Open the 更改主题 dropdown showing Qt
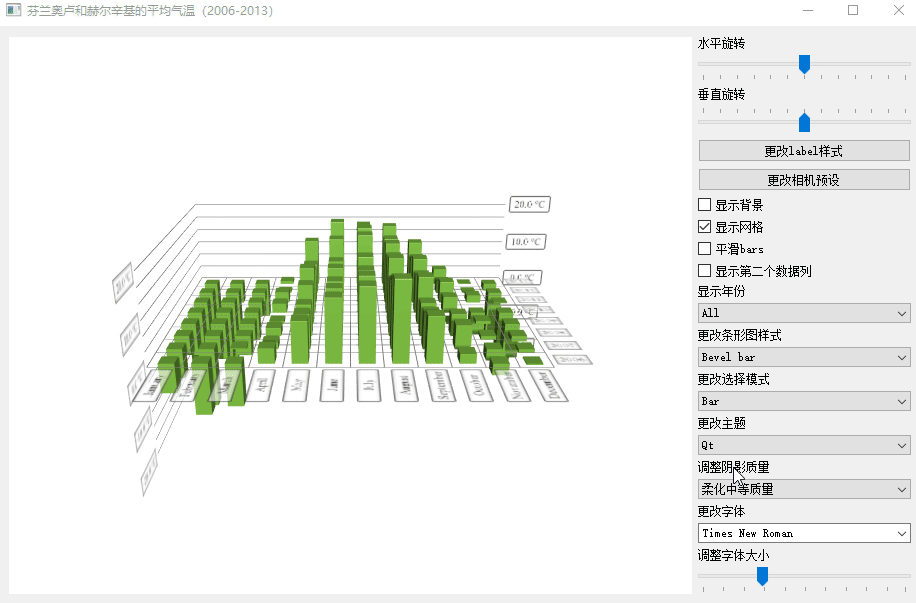 [x=804, y=445]
